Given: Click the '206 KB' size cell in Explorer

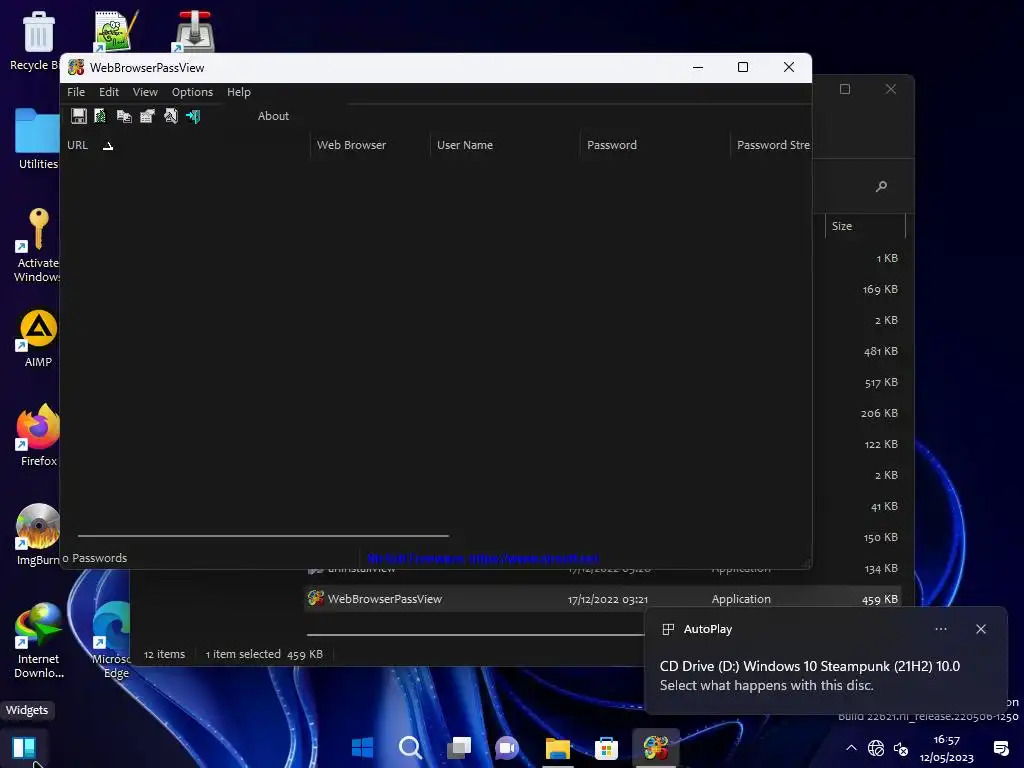Looking at the screenshot, I should pos(879,413).
